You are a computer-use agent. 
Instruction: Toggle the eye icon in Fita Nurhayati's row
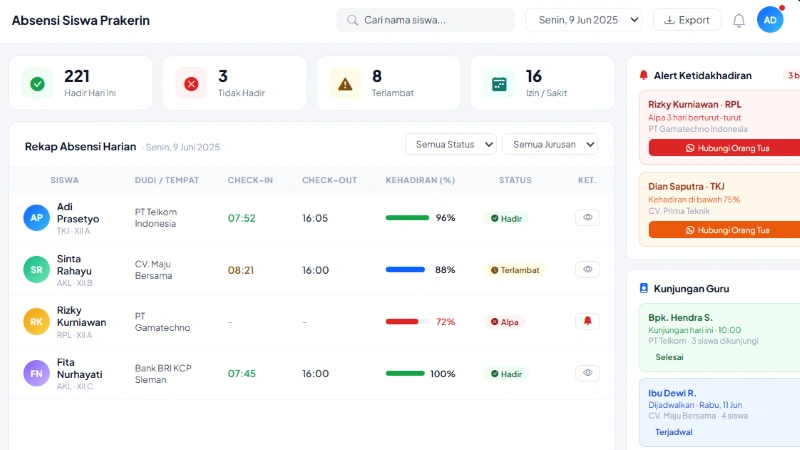click(587, 373)
